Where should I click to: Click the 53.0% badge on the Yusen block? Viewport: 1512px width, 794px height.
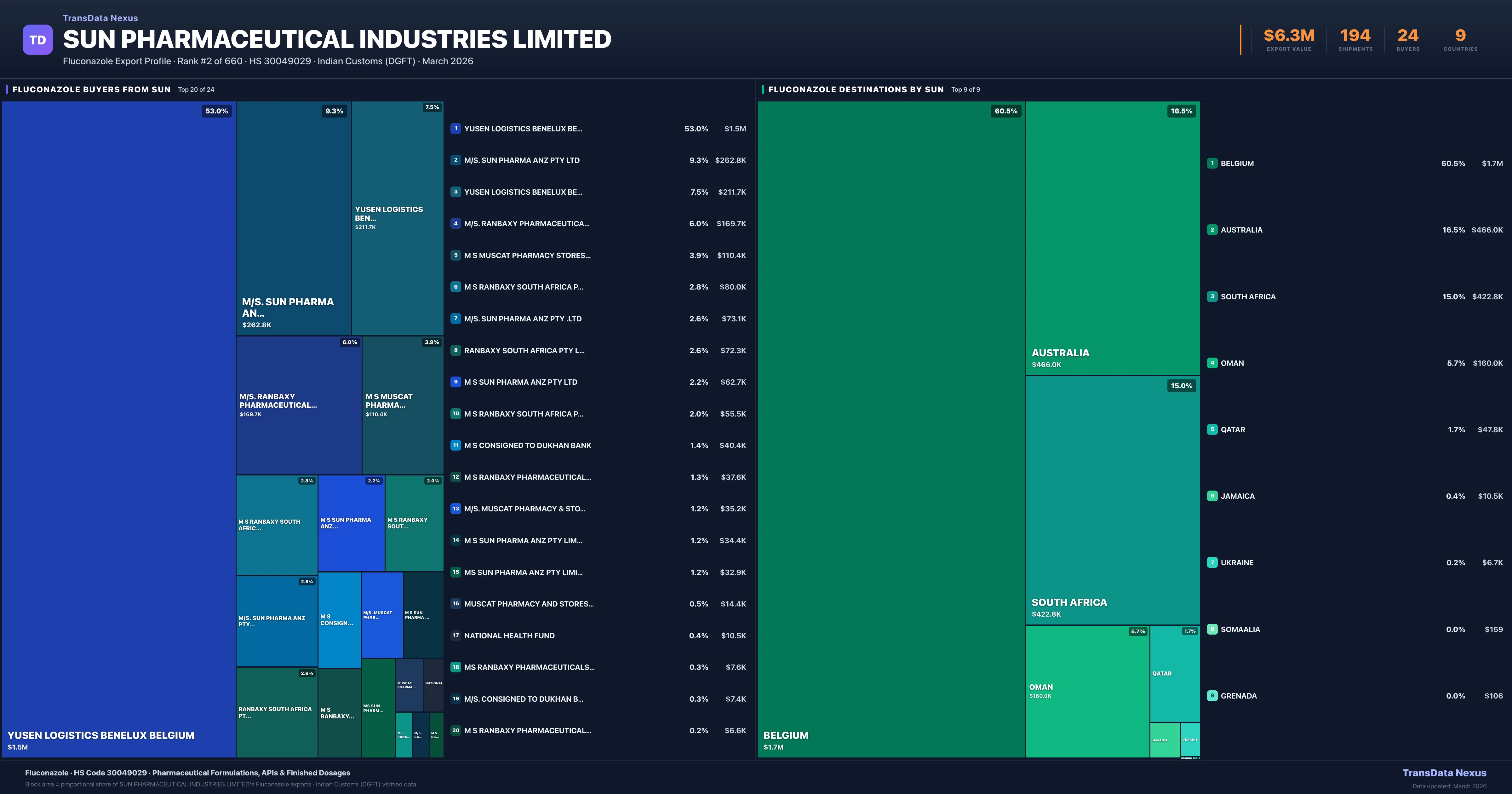[216, 111]
